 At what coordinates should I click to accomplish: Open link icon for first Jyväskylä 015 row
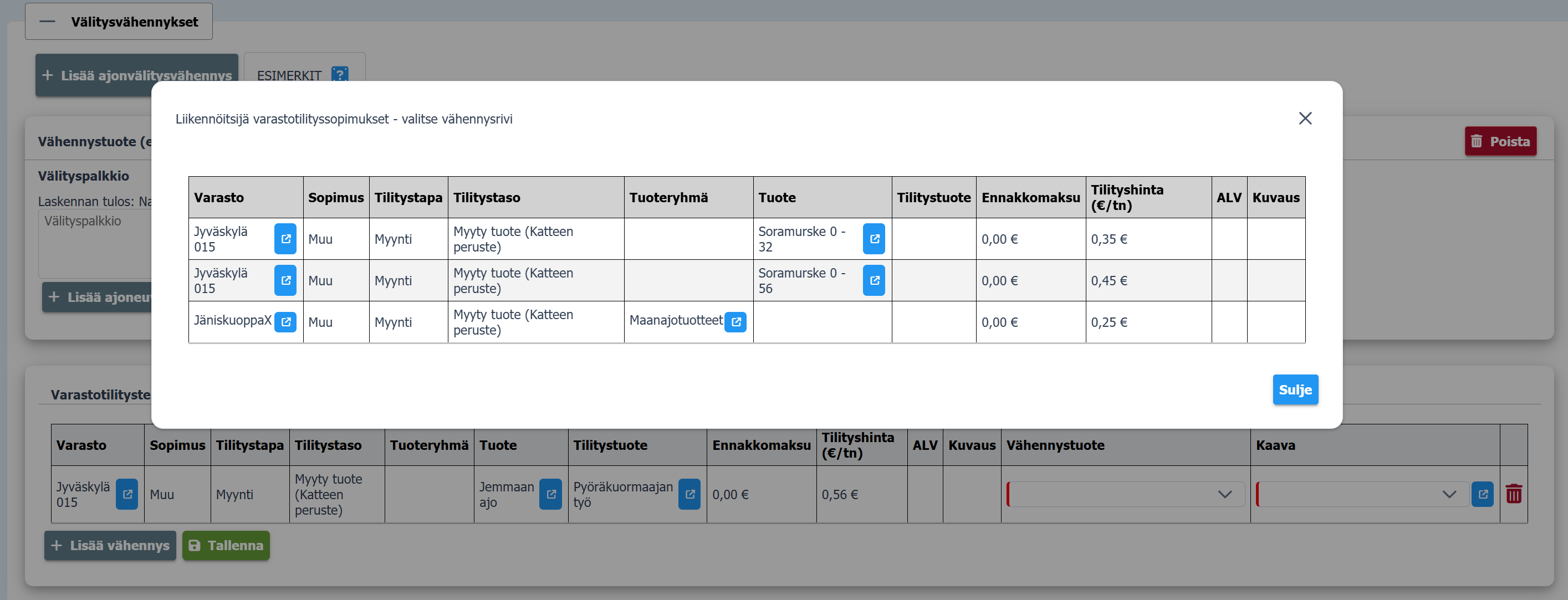[285, 239]
